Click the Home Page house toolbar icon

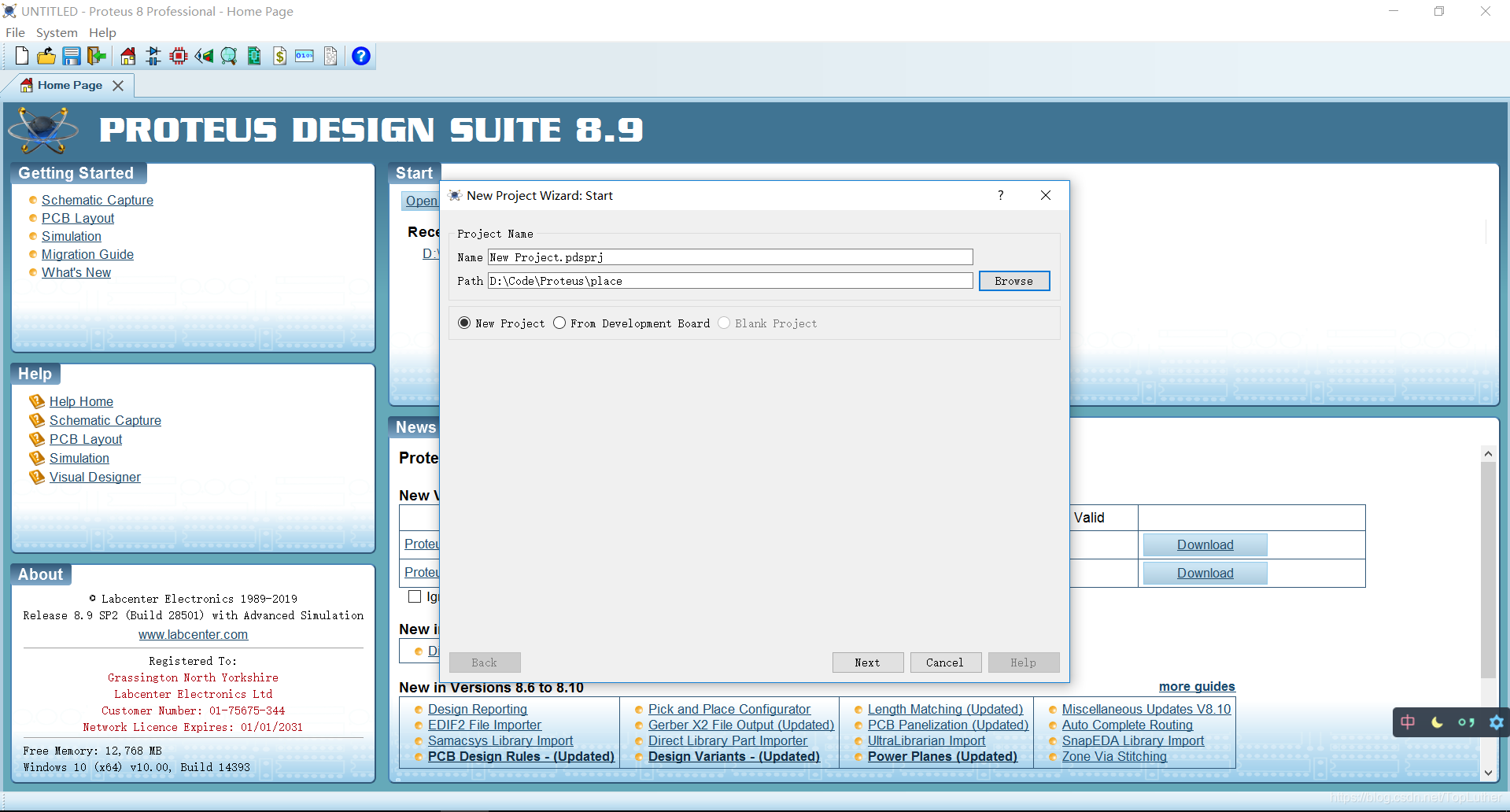tap(128, 56)
